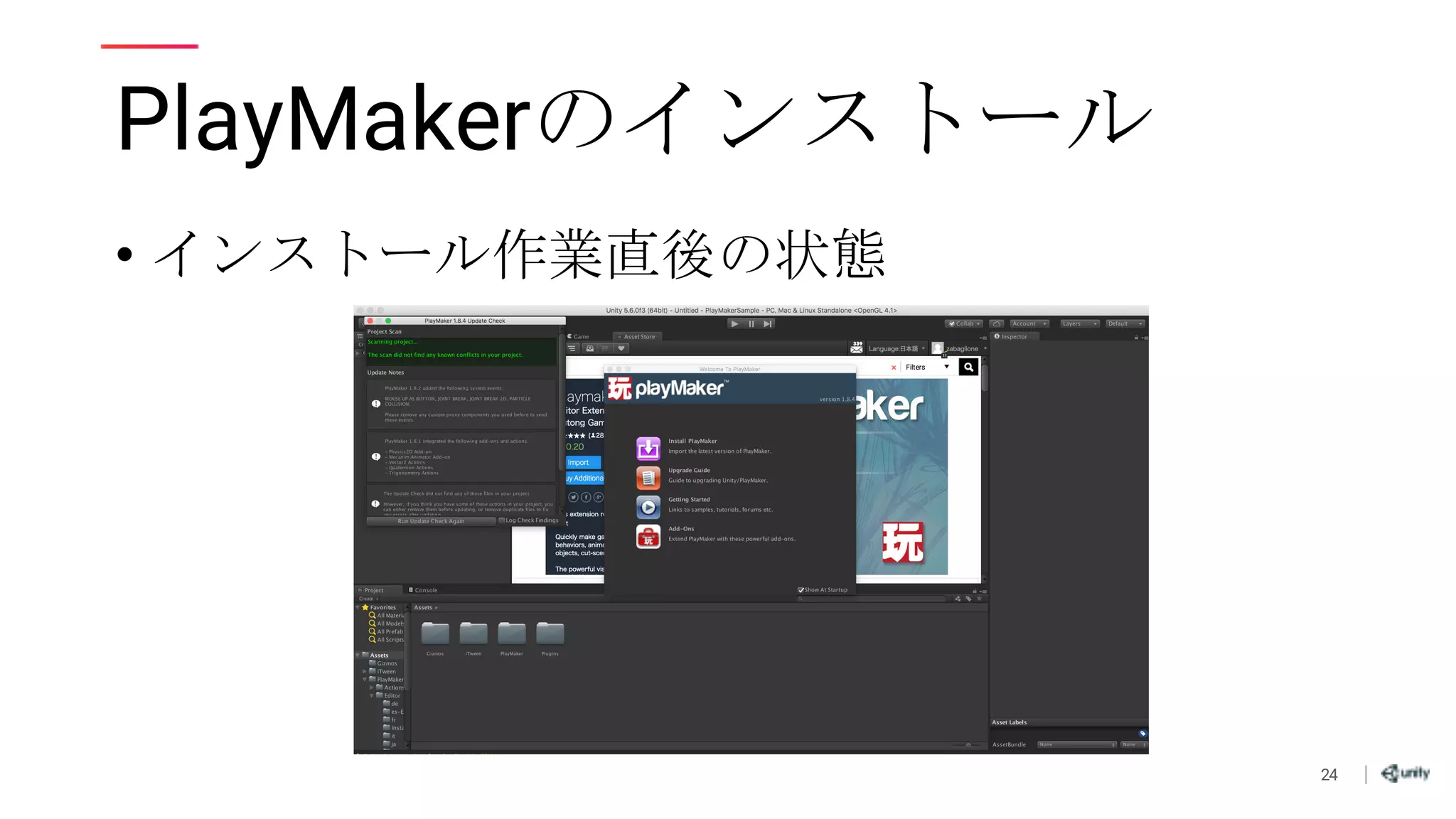This screenshot has width=1456, height=819.
Task: Toggle Show At Startup checkbox
Action: (x=801, y=590)
